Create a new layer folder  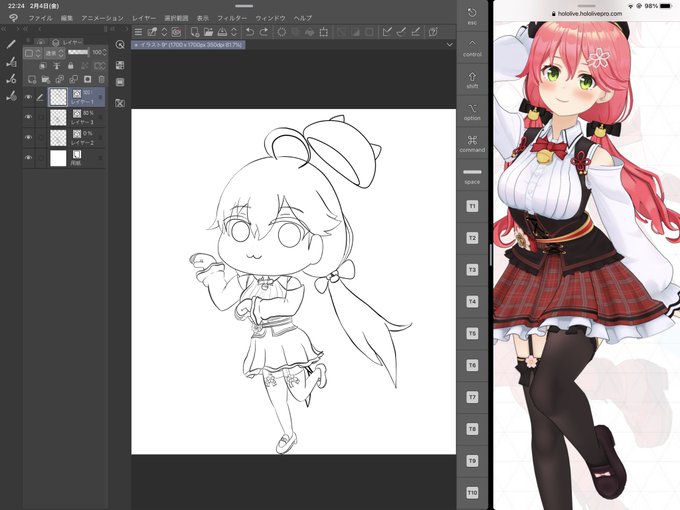tap(46, 79)
